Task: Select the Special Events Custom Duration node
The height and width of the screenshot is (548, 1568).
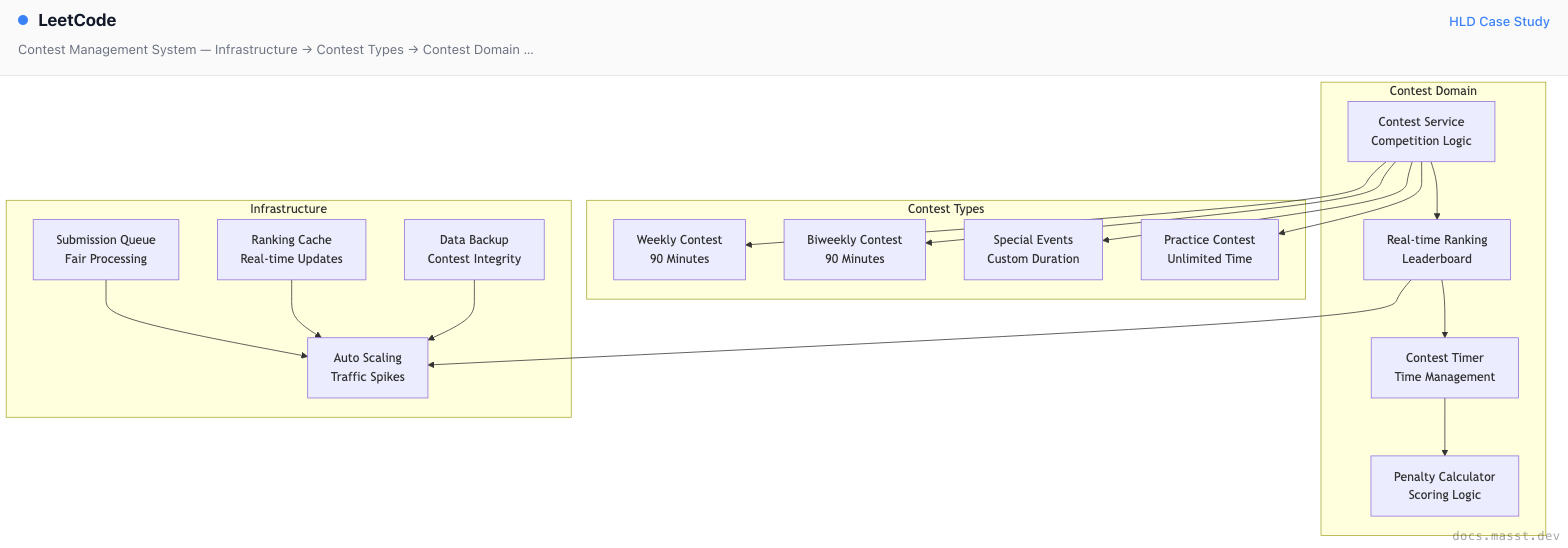Action: (x=1033, y=249)
